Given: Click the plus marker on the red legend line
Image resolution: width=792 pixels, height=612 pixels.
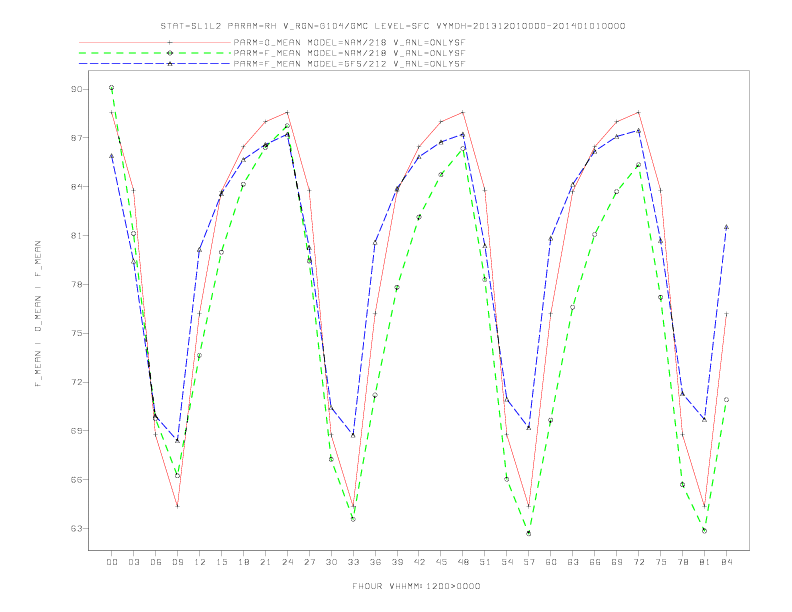Looking at the screenshot, I should click(170, 43).
